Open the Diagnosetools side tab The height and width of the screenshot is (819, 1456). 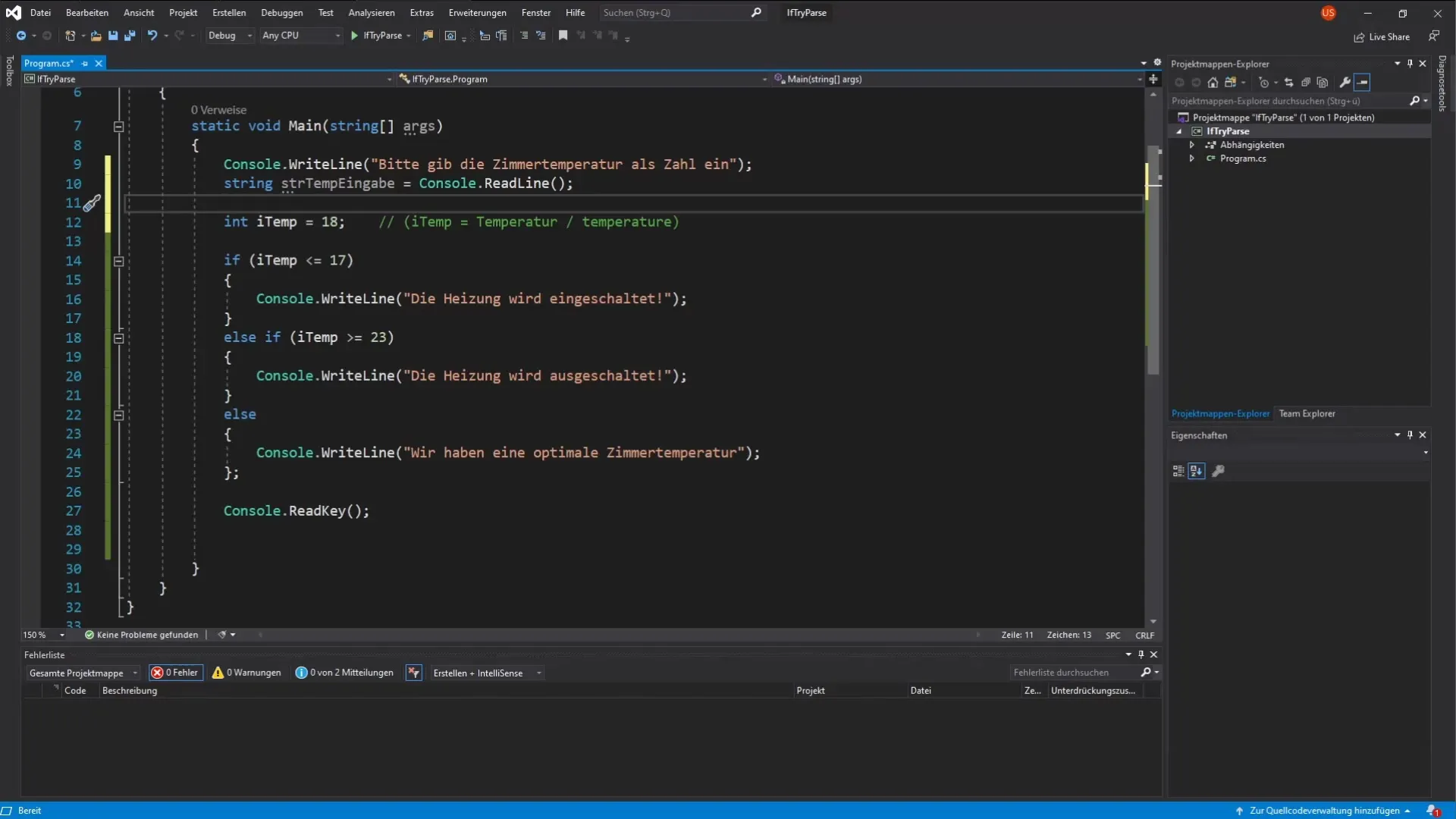[x=1442, y=83]
